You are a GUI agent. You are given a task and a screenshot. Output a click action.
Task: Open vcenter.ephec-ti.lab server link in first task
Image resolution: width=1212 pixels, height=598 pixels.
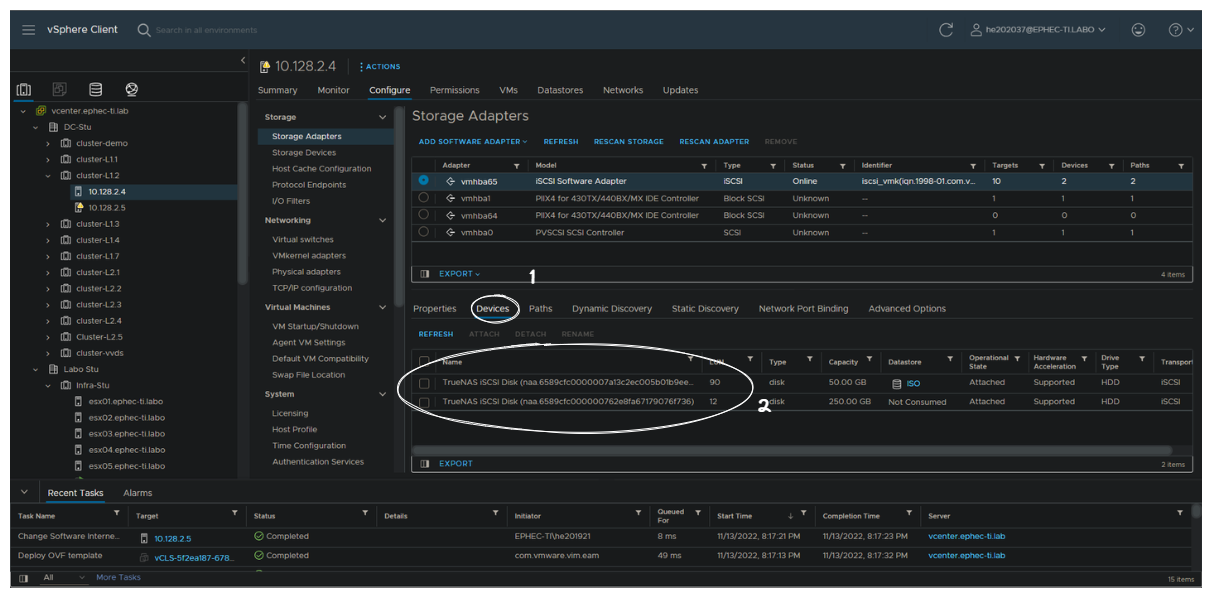[967, 537]
